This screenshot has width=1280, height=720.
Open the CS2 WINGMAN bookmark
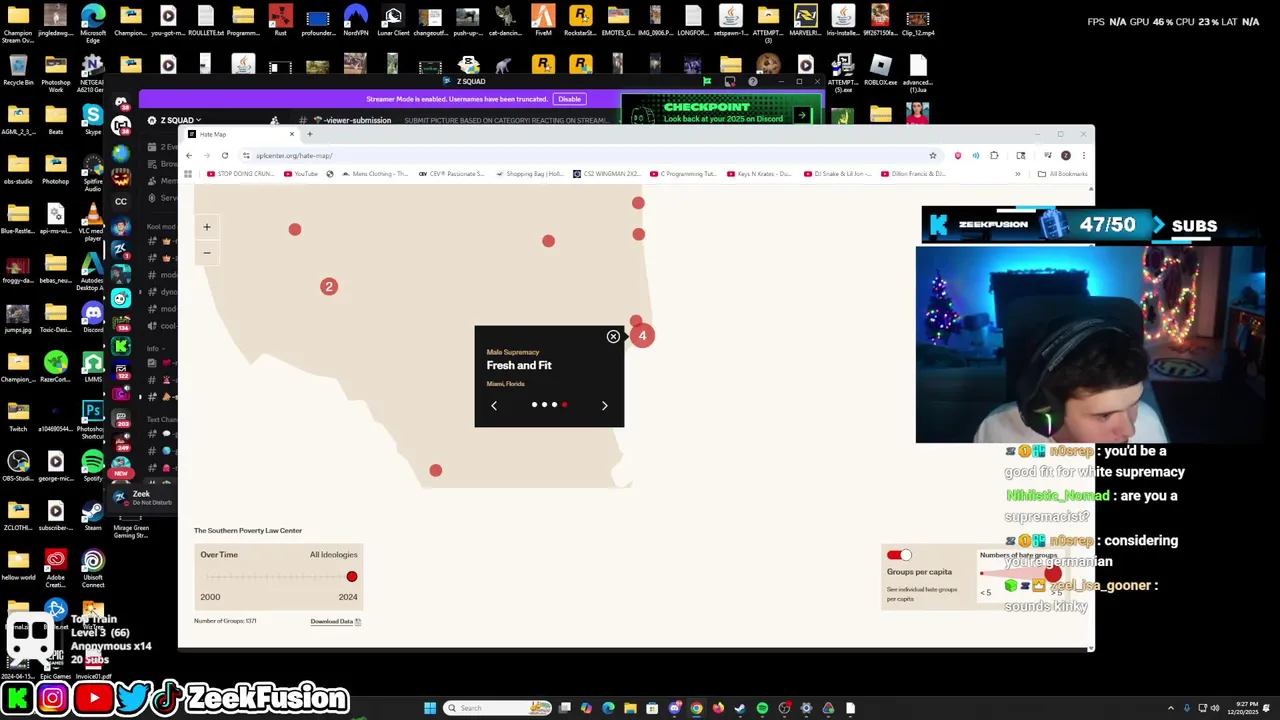606,174
